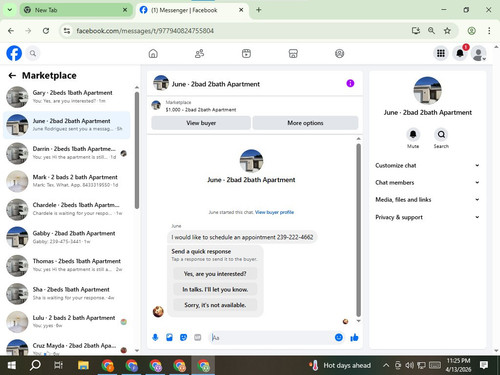This screenshot has width=500, height=375.
Task: Click the address bar URL
Action: point(145,31)
